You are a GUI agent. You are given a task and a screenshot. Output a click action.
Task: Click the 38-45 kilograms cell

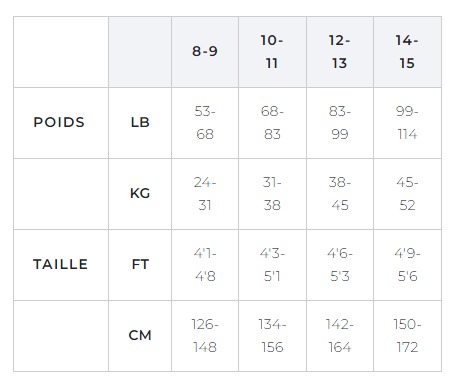(x=340, y=194)
